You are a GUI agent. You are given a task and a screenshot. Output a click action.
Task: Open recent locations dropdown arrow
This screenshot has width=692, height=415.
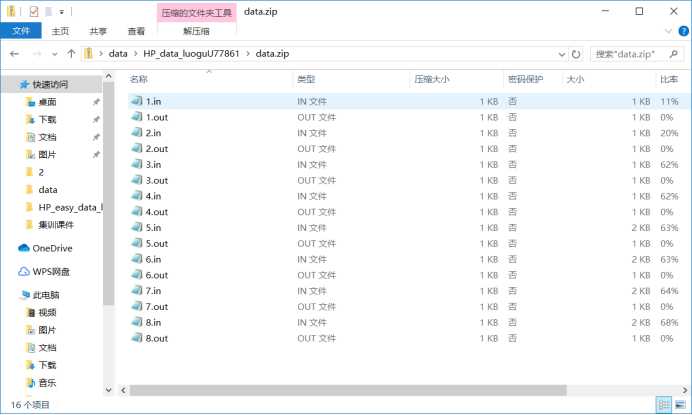55,54
